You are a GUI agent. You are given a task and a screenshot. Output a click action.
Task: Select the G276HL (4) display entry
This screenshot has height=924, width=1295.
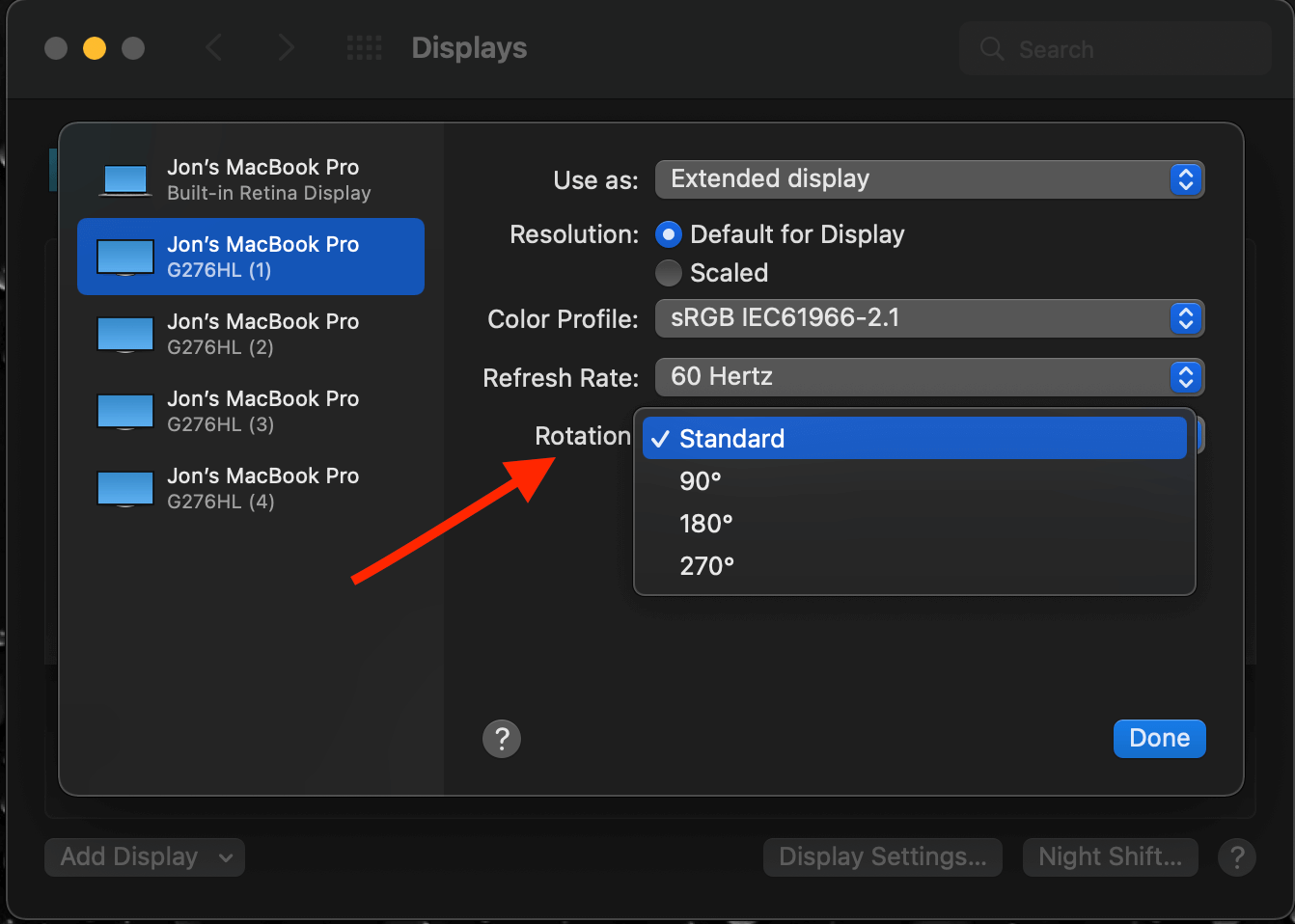pyautogui.click(x=251, y=488)
